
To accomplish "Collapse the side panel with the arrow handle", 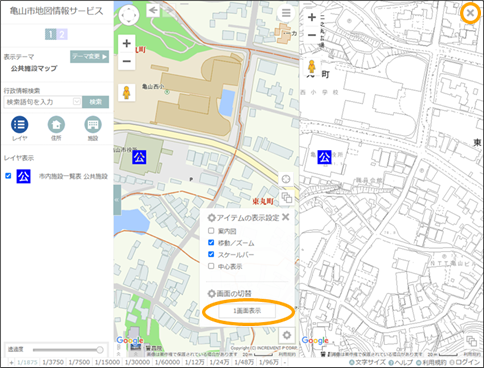I will 117,200.
